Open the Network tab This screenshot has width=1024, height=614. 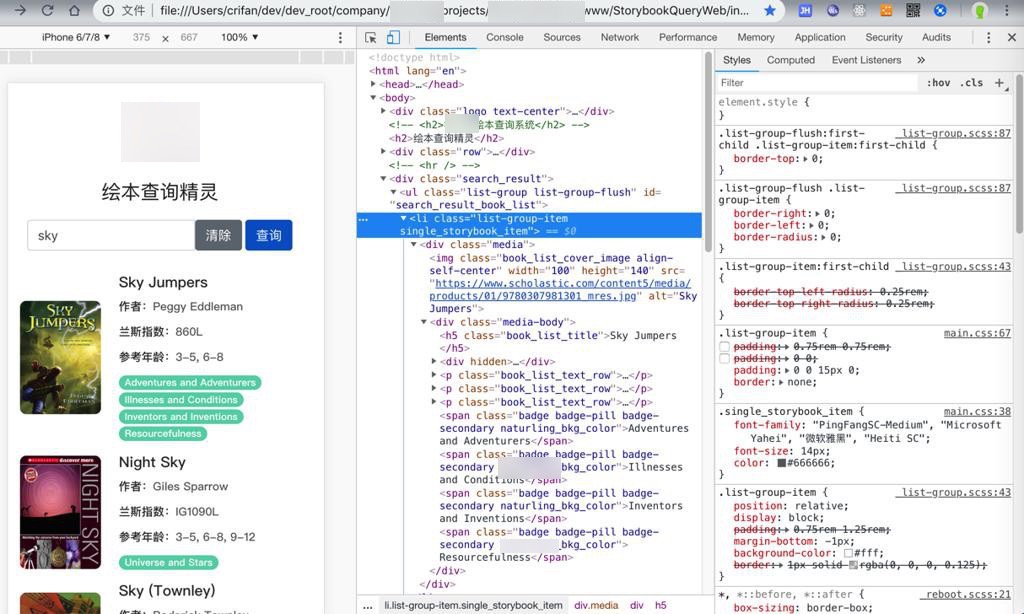coord(620,37)
